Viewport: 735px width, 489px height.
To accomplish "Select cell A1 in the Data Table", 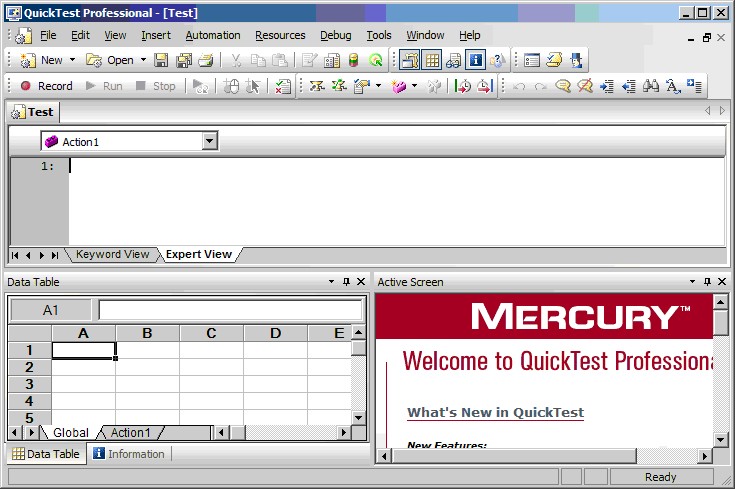I will click(83, 350).
